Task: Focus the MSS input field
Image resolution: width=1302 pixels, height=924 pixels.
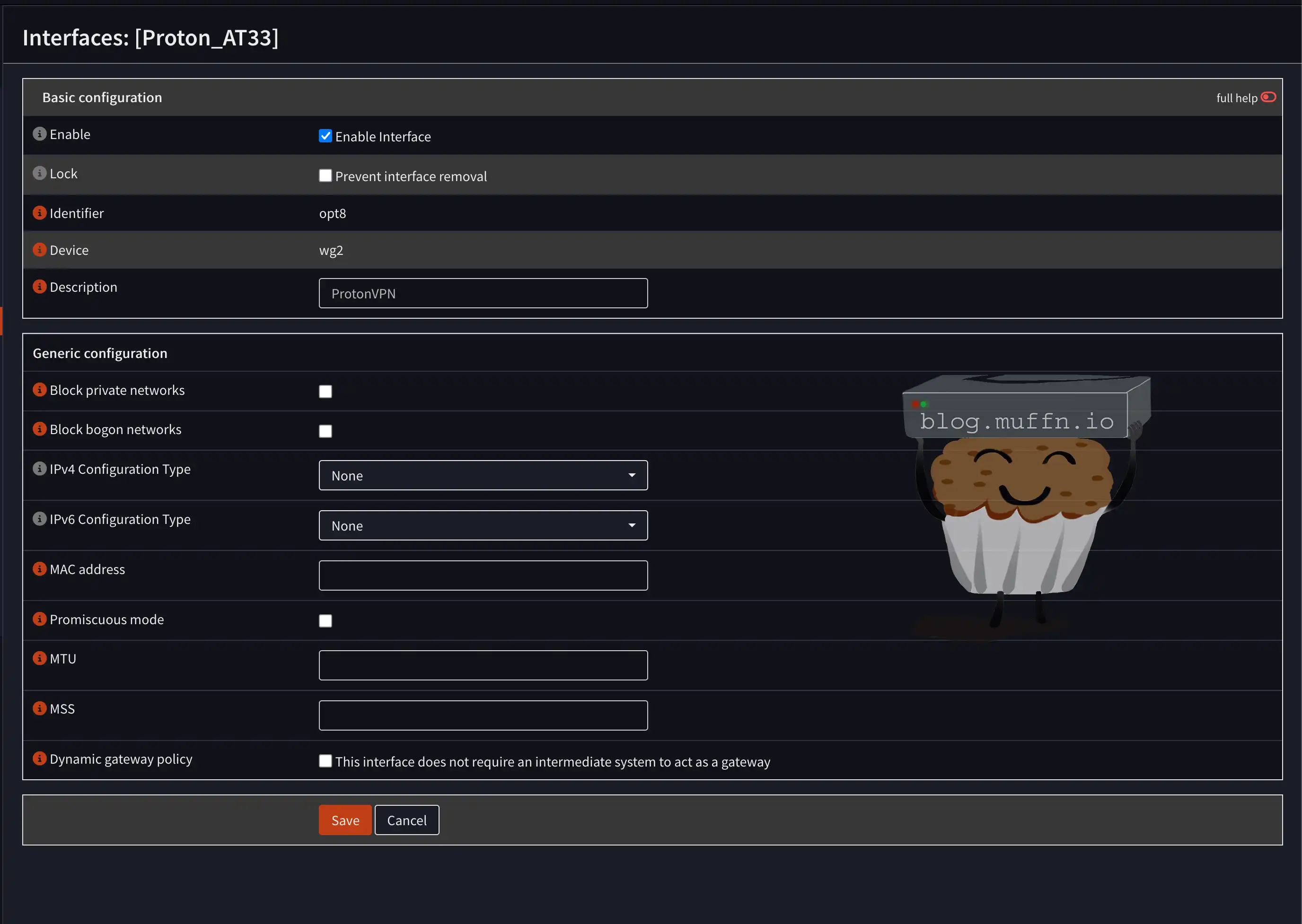Action: (483, 716)
